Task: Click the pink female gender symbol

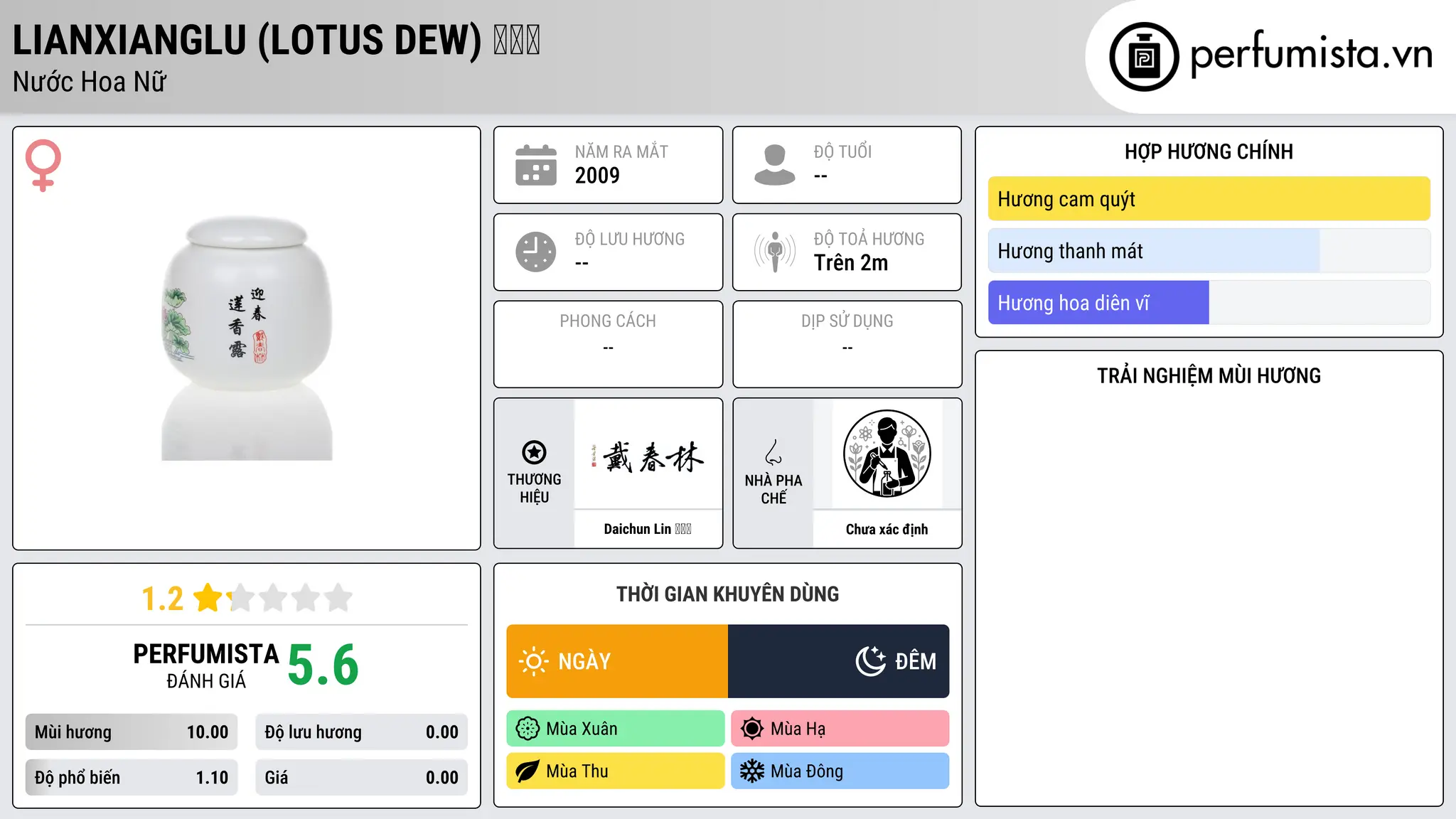Action: point(43,165)
